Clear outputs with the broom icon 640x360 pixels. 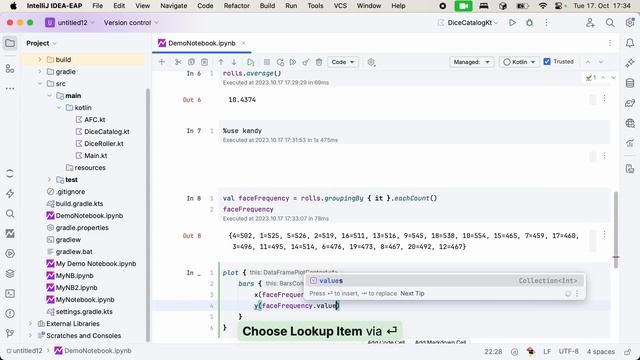tap(305, 62)
